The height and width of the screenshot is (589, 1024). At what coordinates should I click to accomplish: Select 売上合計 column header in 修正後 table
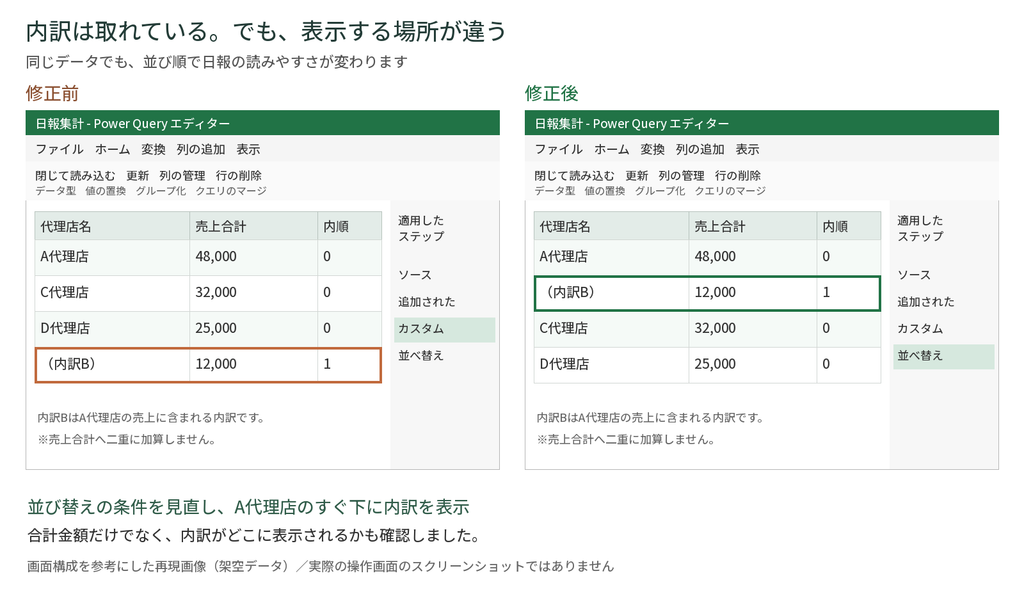click(x=753, y=226)
